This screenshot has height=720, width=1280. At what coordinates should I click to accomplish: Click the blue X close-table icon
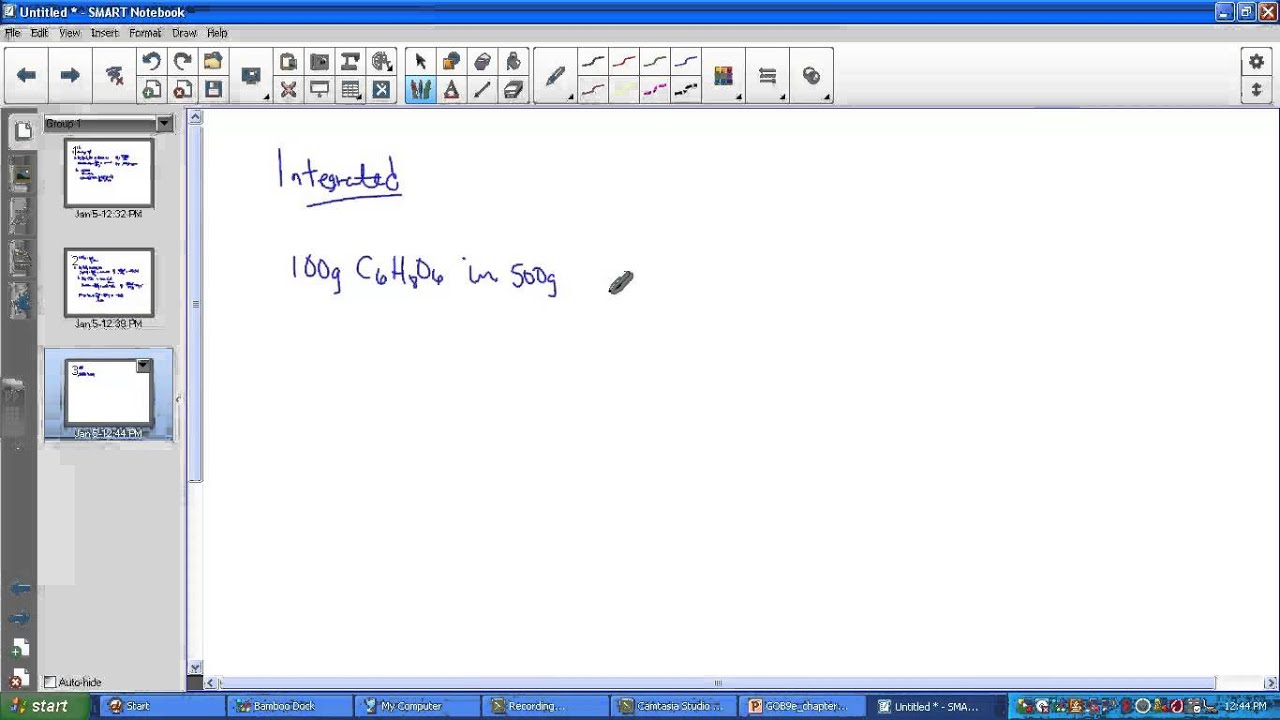coord(381,90)
